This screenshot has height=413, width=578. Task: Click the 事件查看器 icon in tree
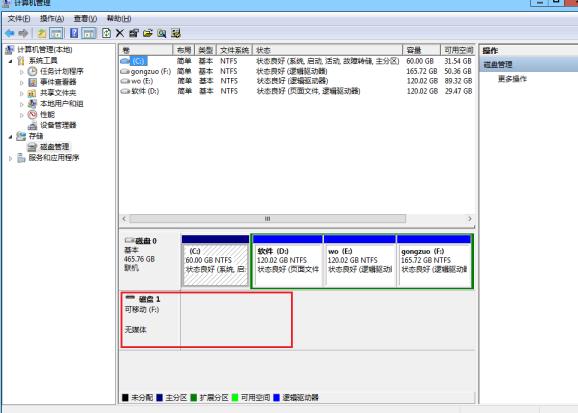[x=32, y=82]
